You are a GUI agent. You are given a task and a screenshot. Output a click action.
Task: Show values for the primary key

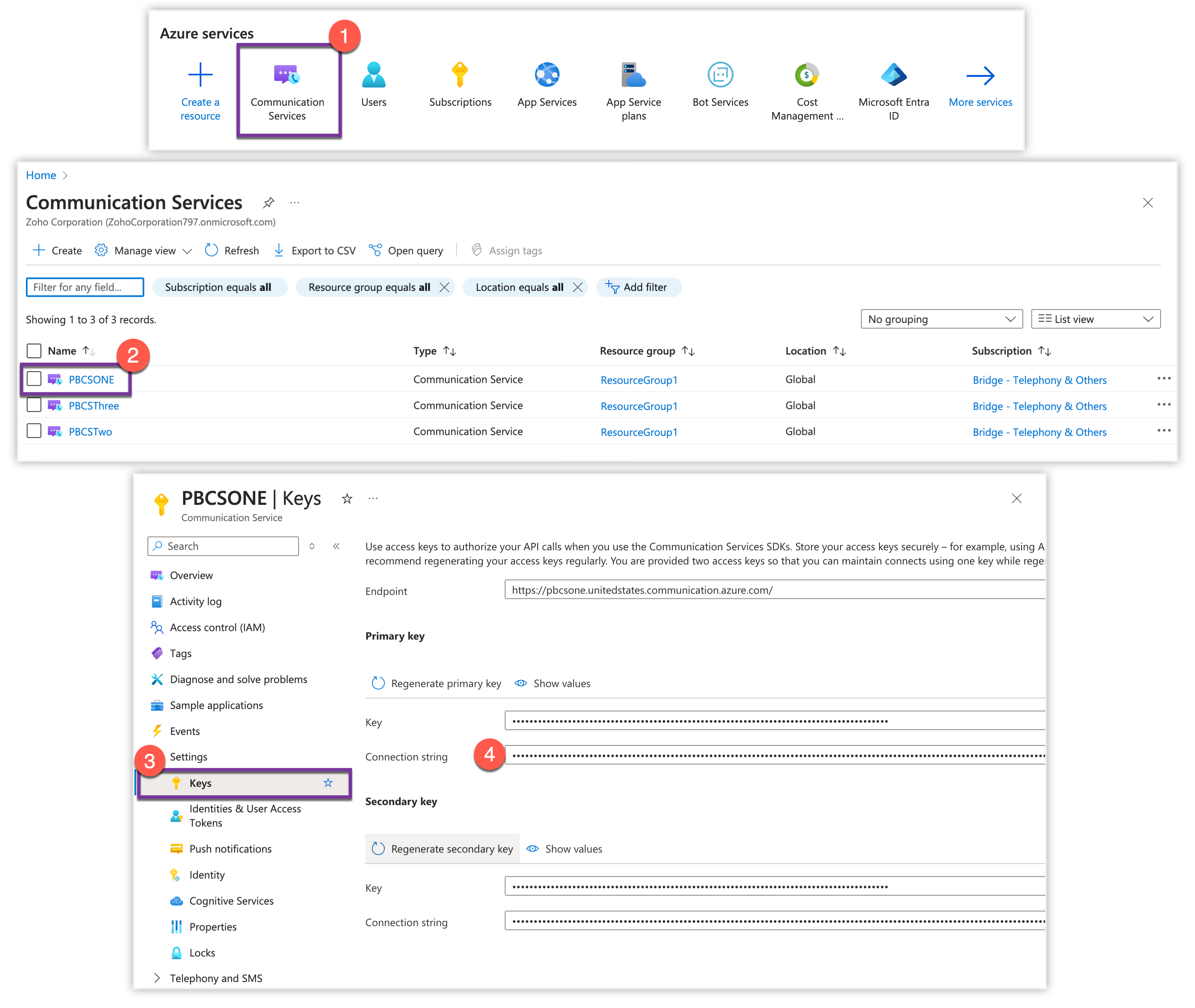tap(553, 683)
